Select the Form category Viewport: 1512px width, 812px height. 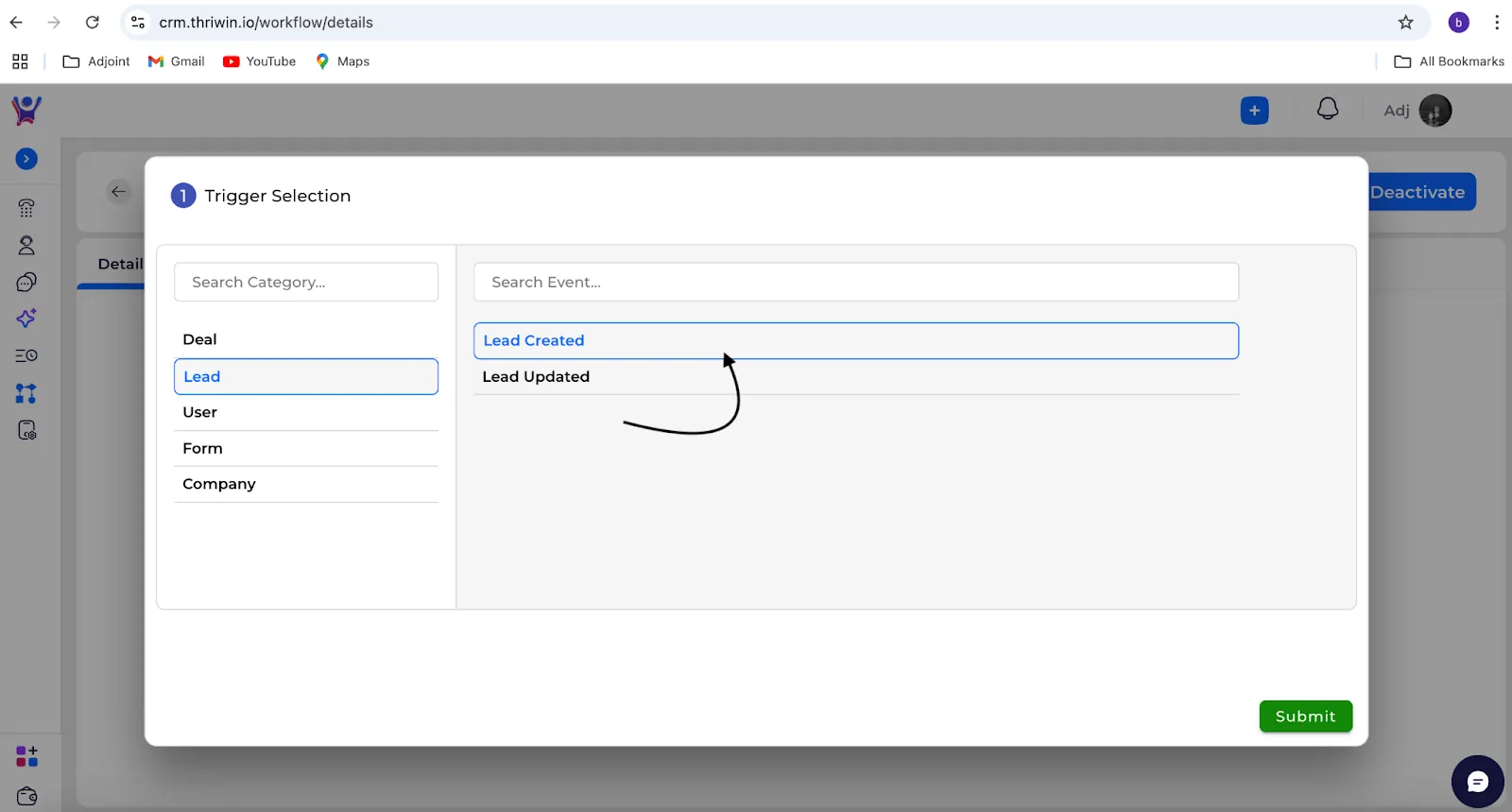[306, 448]
